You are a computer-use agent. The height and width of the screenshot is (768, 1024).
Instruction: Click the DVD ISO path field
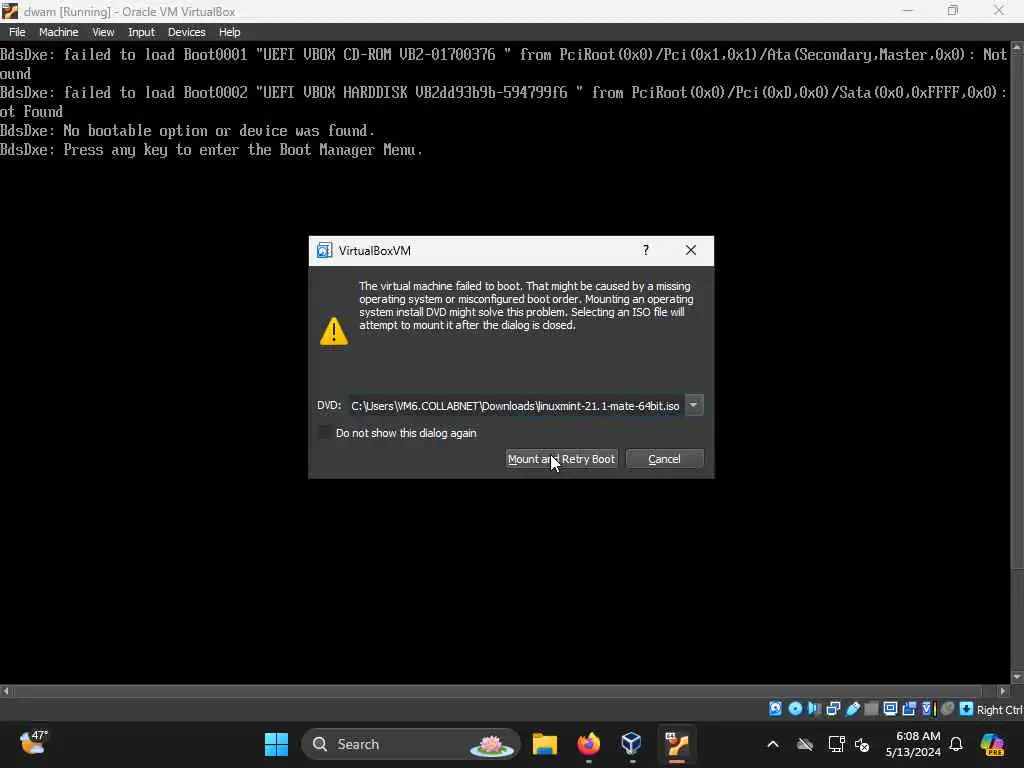point(515,406)
